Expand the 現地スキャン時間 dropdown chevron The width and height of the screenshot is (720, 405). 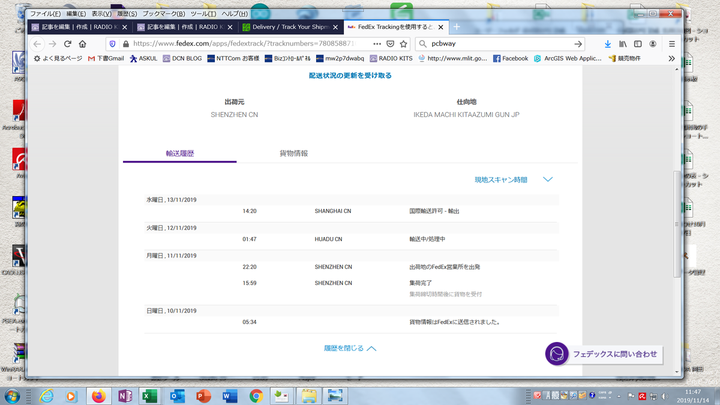pos(547,179)
